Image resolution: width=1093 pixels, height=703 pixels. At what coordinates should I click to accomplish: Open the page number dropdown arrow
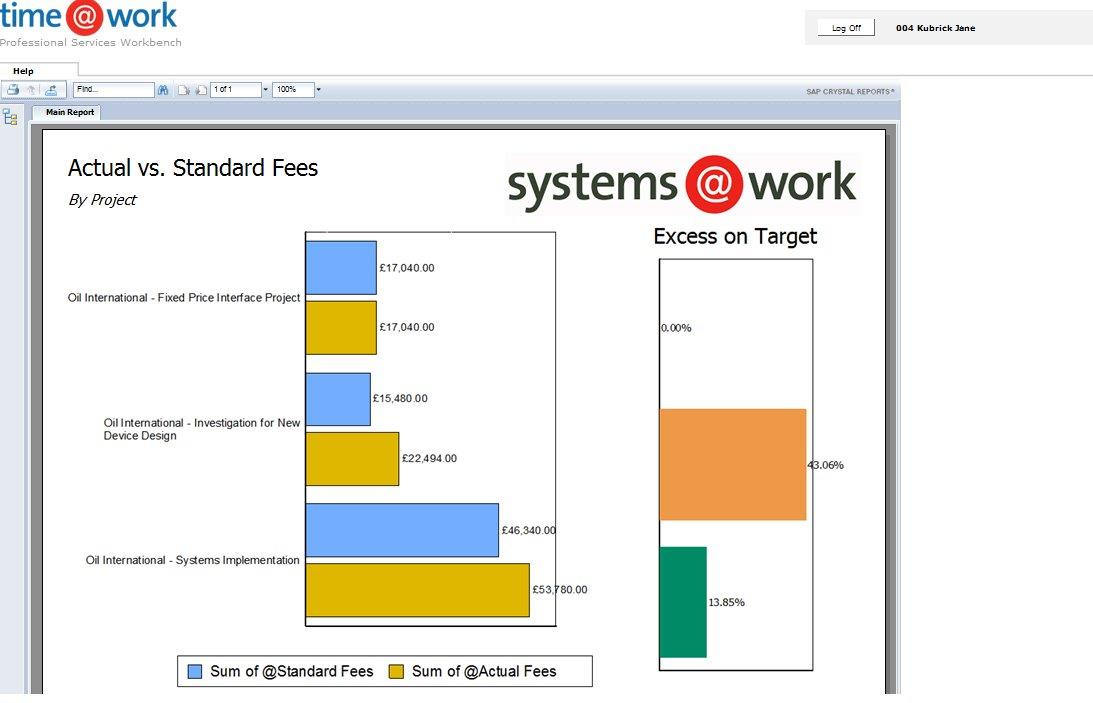[266, 90]
